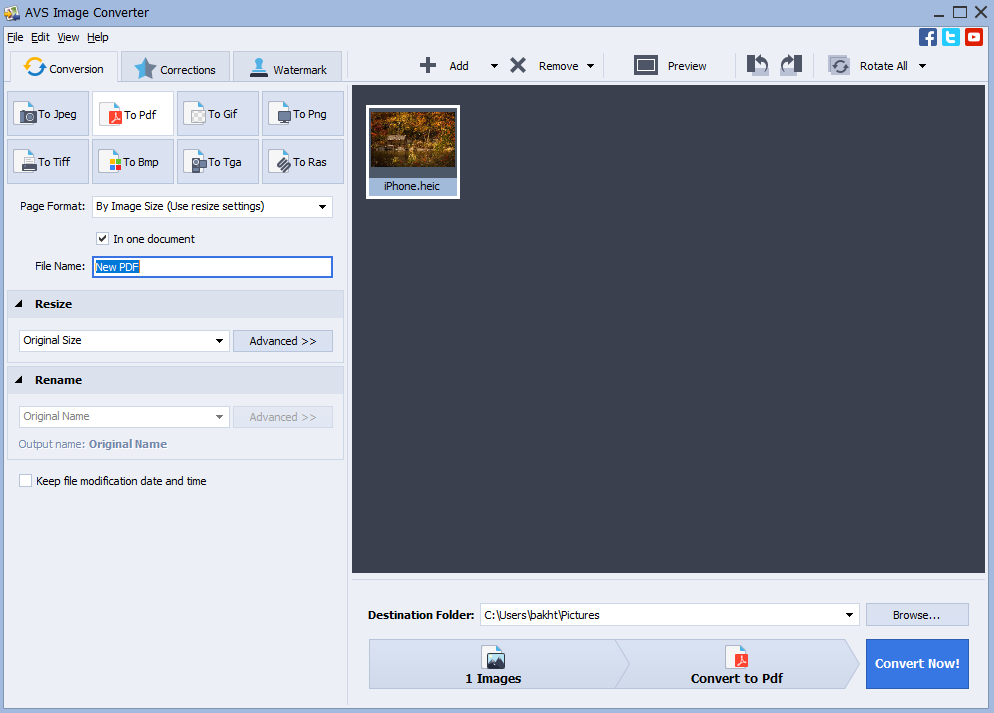Uncheck the In one document checkbox
The height and width of the screenshot is (713, 994).
click(102, 239)
